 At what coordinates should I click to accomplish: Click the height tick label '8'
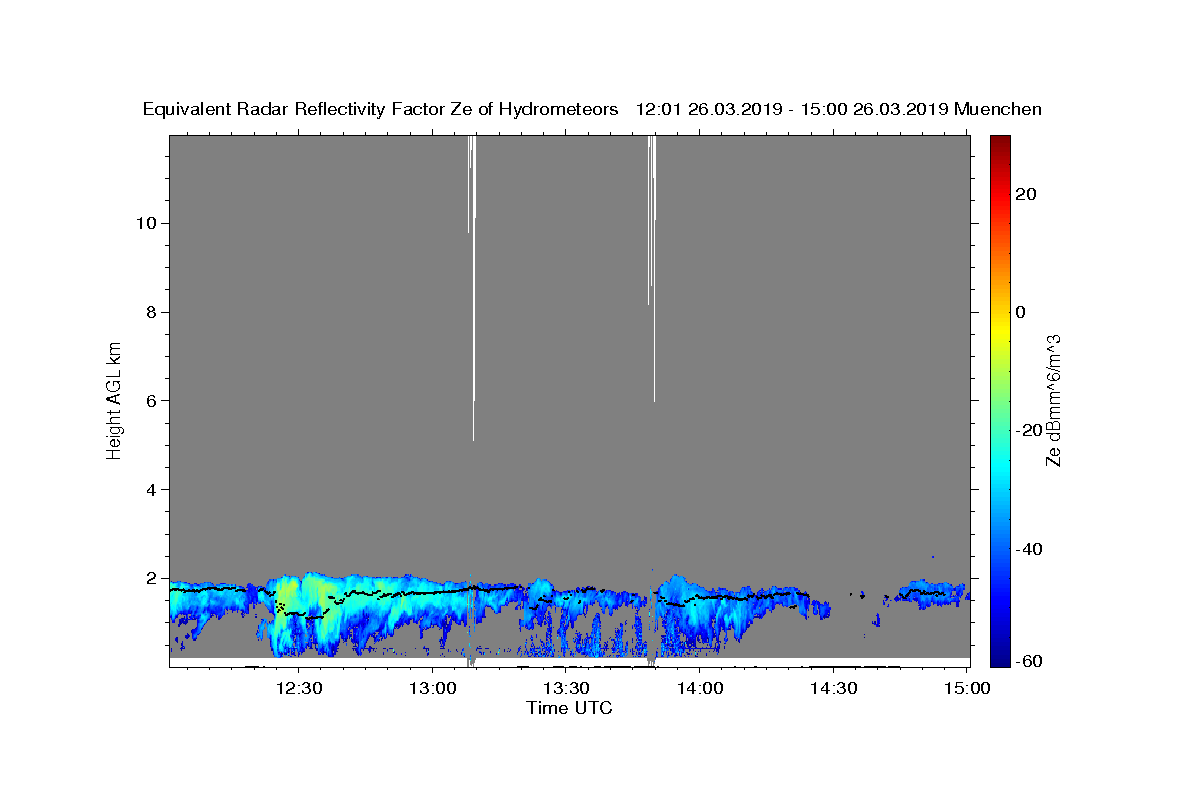[x=152, y=312]
